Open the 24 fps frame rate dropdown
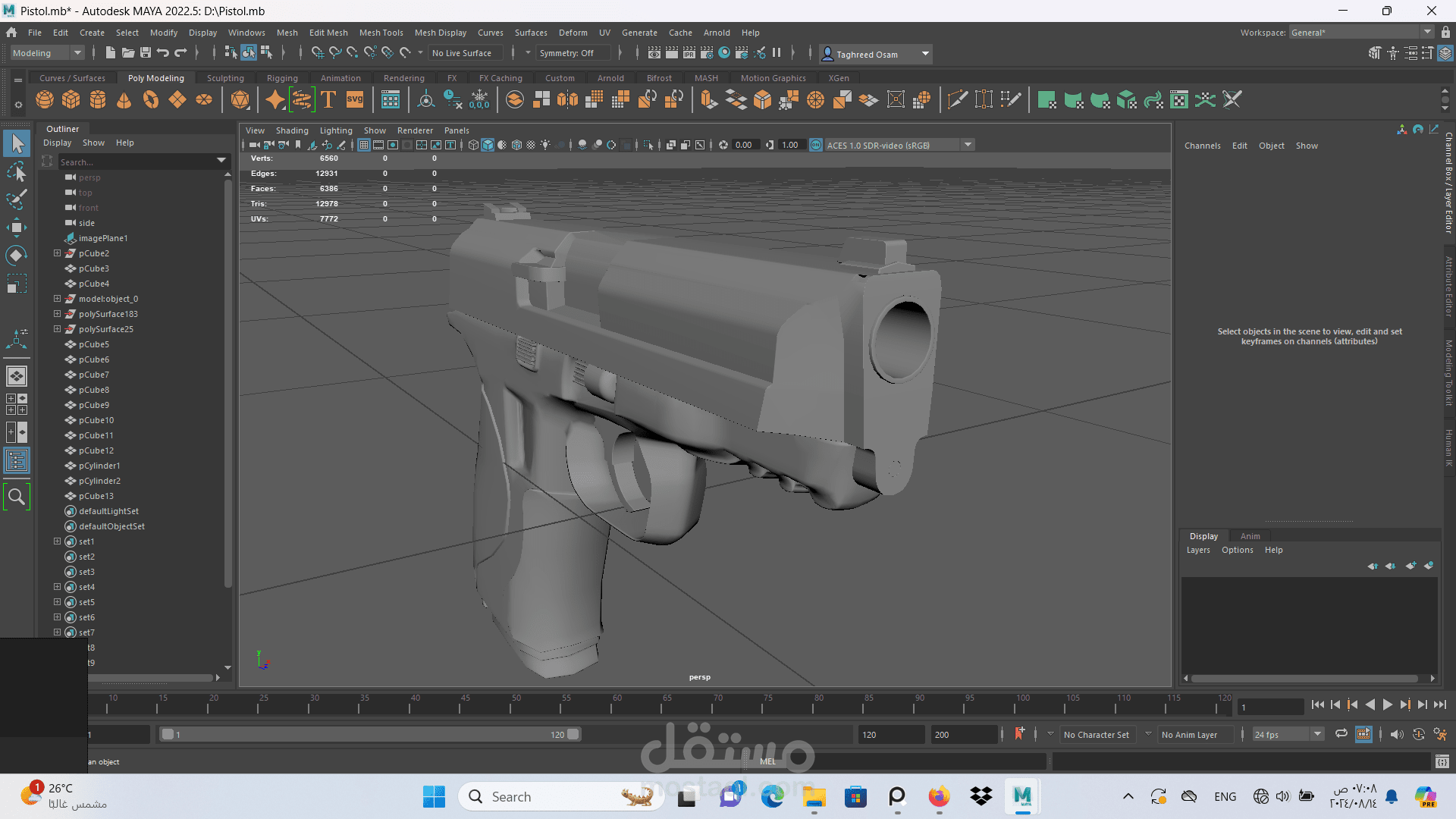This screenshot has width=1456, height=819. [1288, 734]
